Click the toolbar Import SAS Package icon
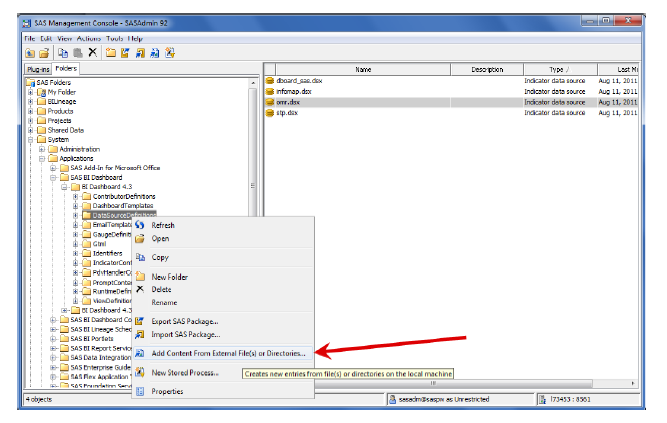This screenshot has height=423, width=667. pyautogui.click(x=140, y=53)
